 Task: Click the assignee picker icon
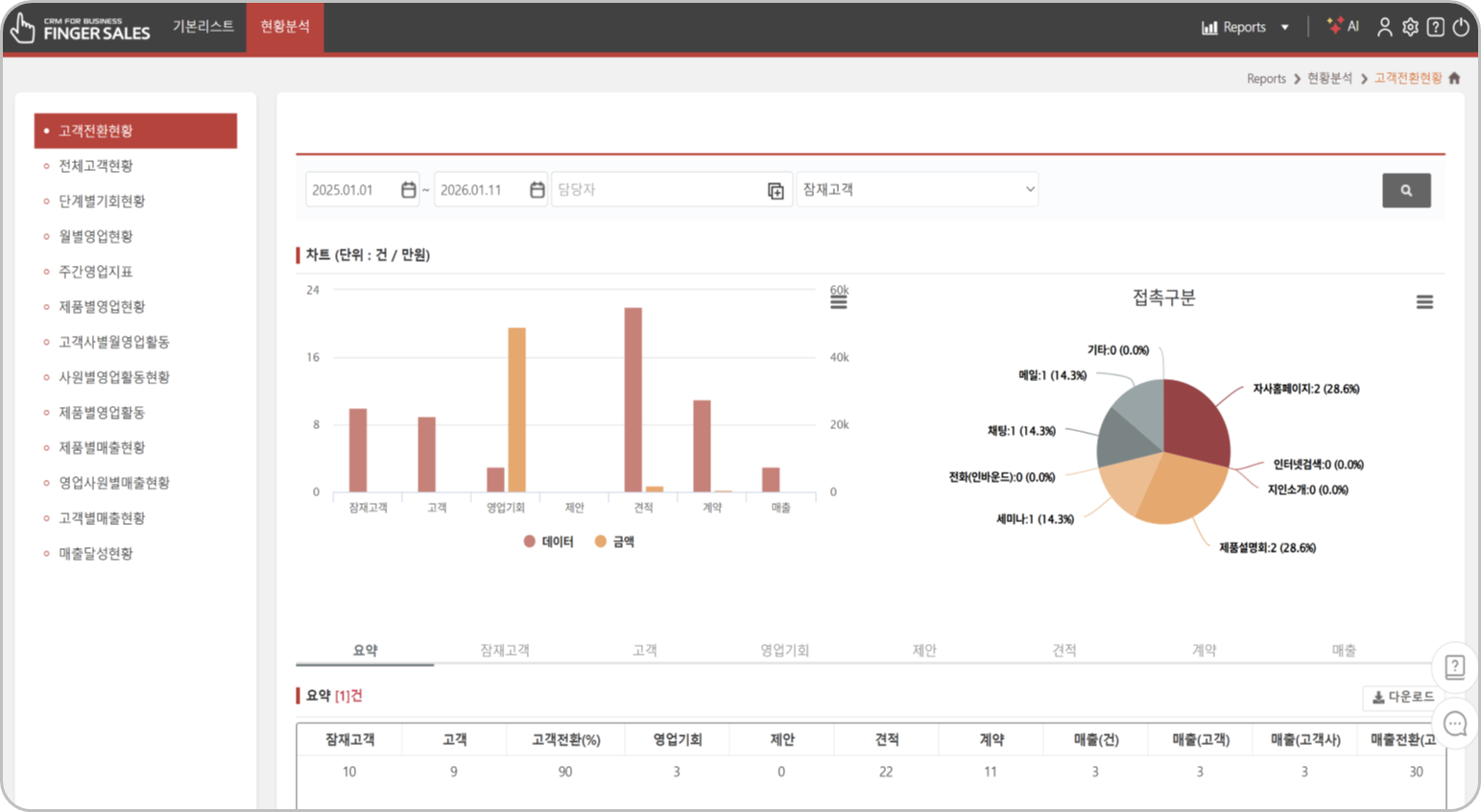776,191
